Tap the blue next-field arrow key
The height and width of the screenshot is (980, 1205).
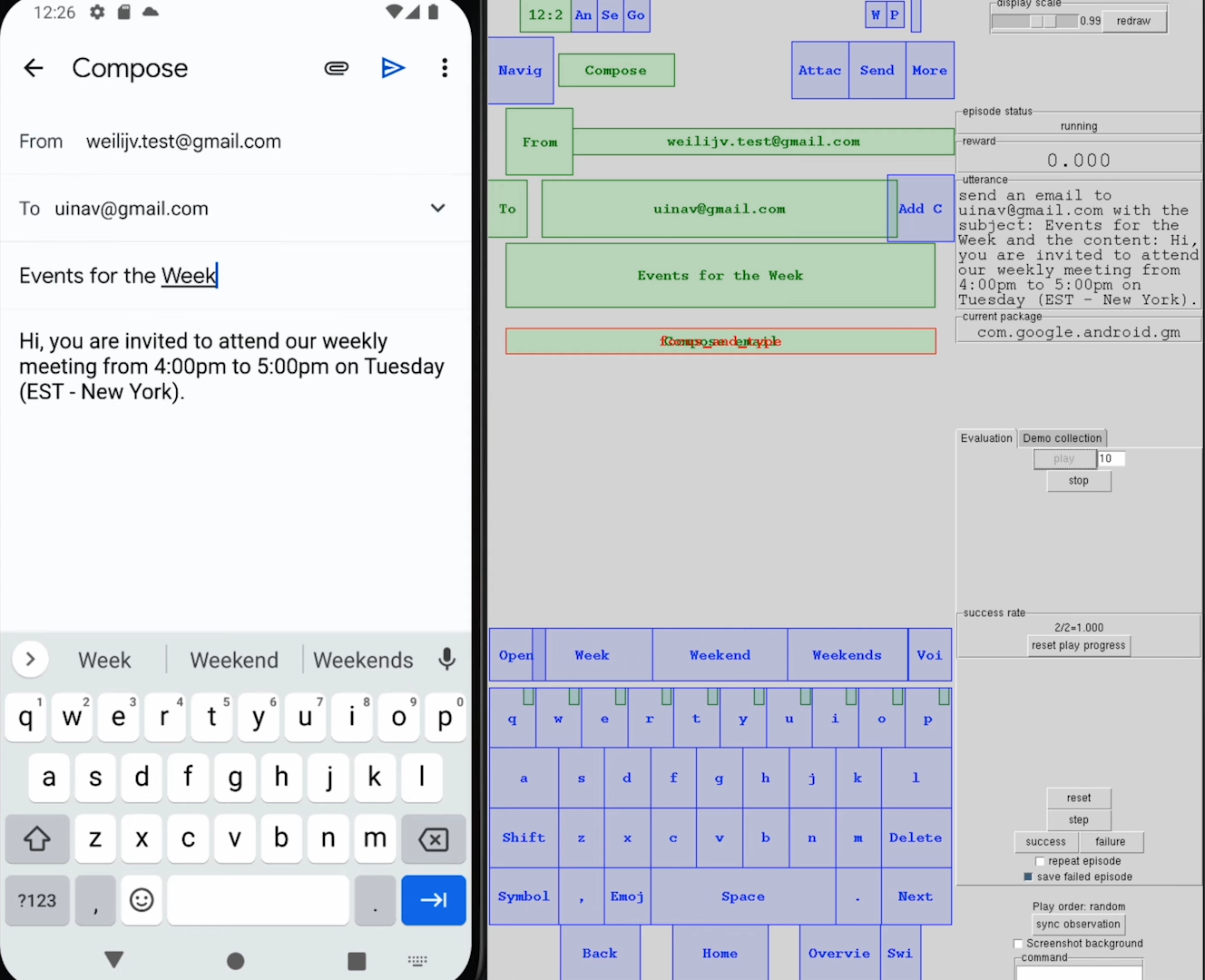[434, 900]
